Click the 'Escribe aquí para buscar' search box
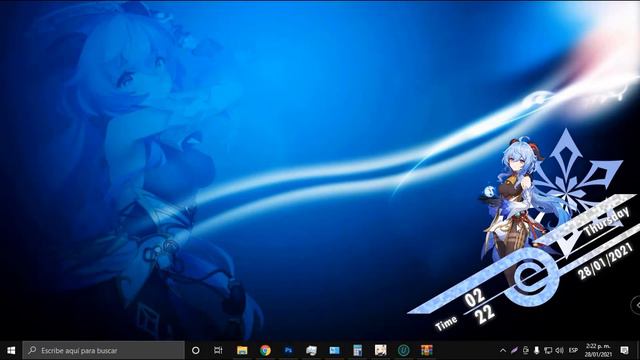The height and width of the screenshot is (360, 640). 104,350
